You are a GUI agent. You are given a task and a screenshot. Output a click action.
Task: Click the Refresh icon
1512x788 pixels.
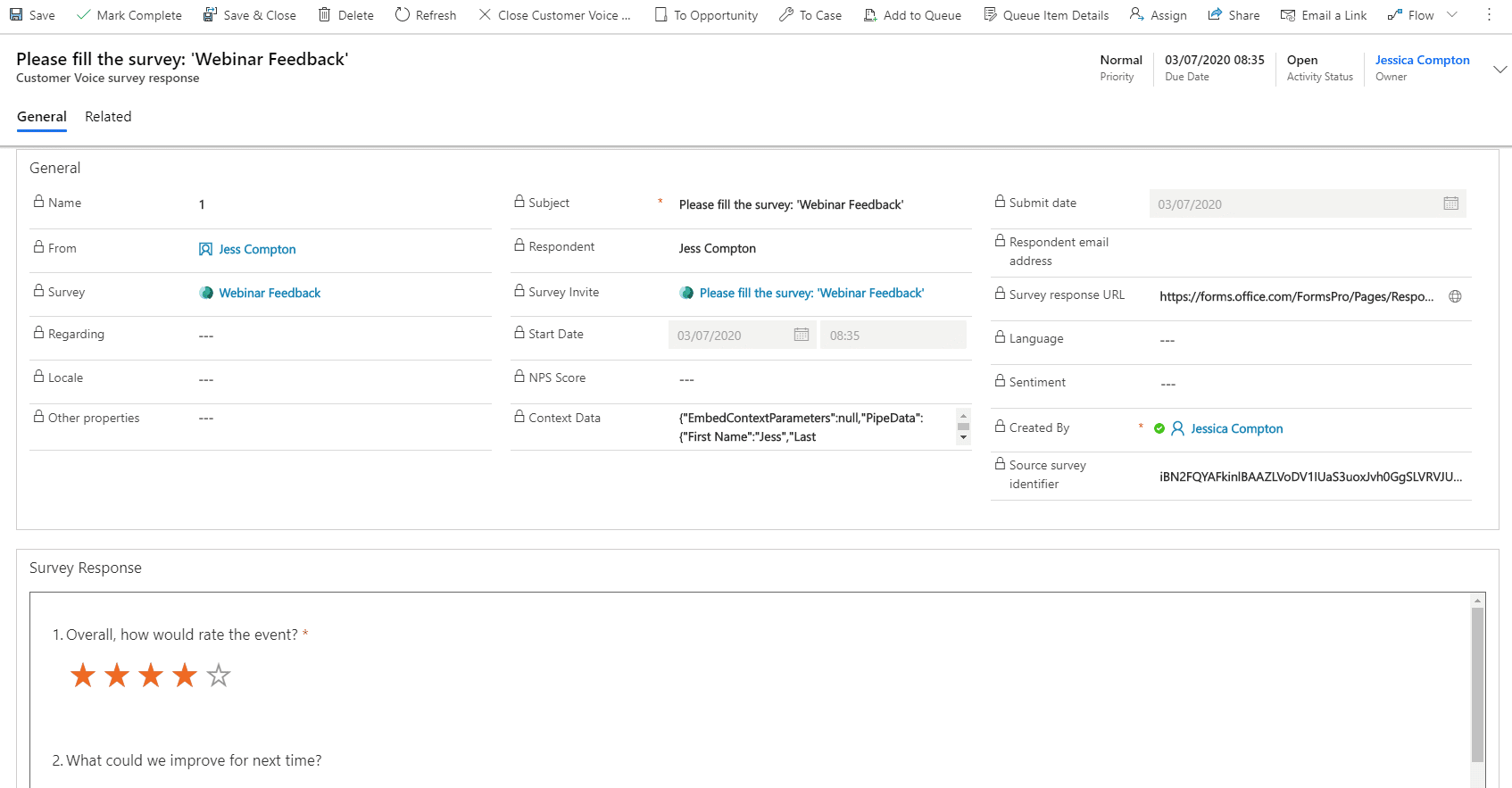coord(403,15)
